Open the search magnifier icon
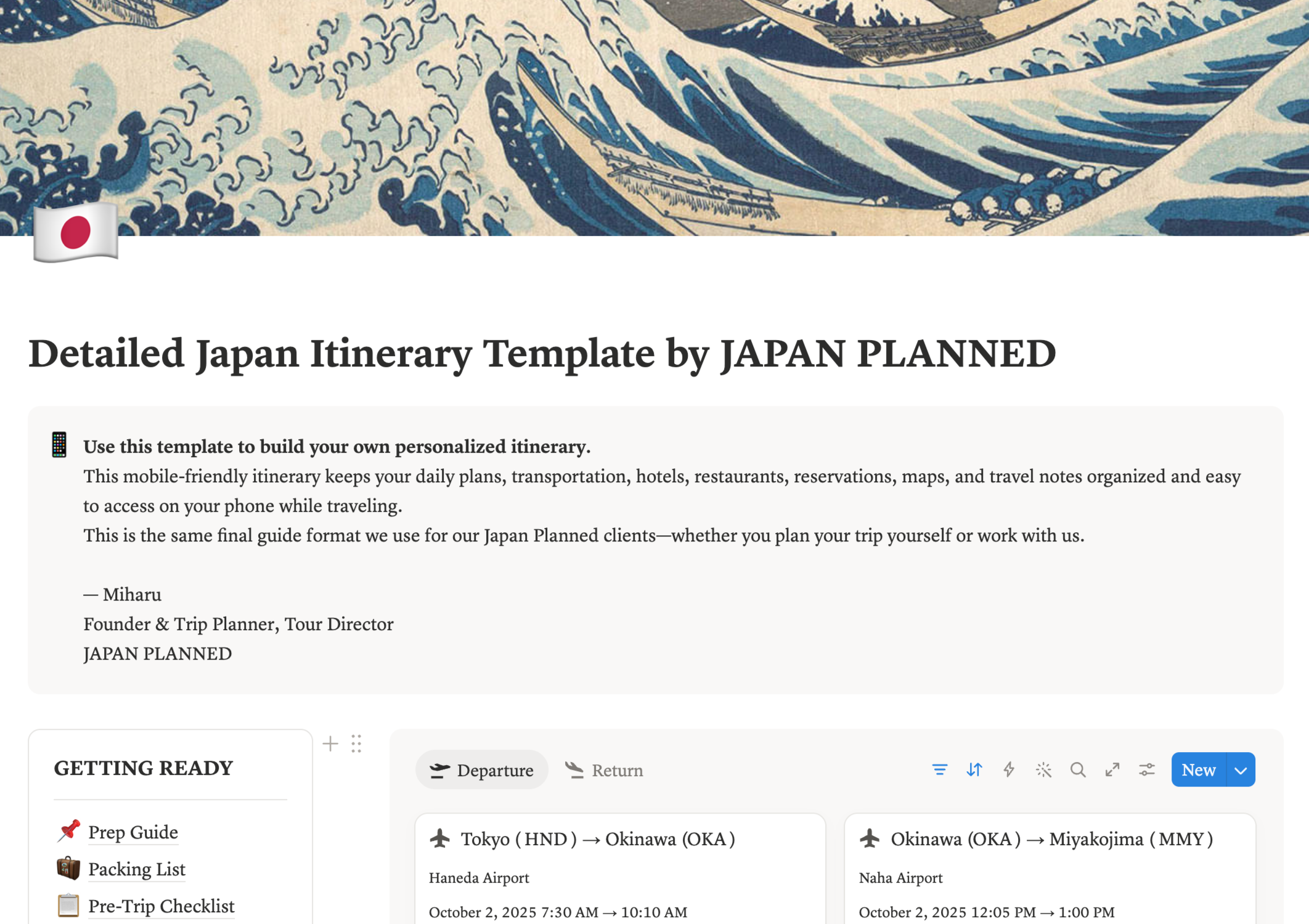1309x924 pixels. pos(1078,769)
